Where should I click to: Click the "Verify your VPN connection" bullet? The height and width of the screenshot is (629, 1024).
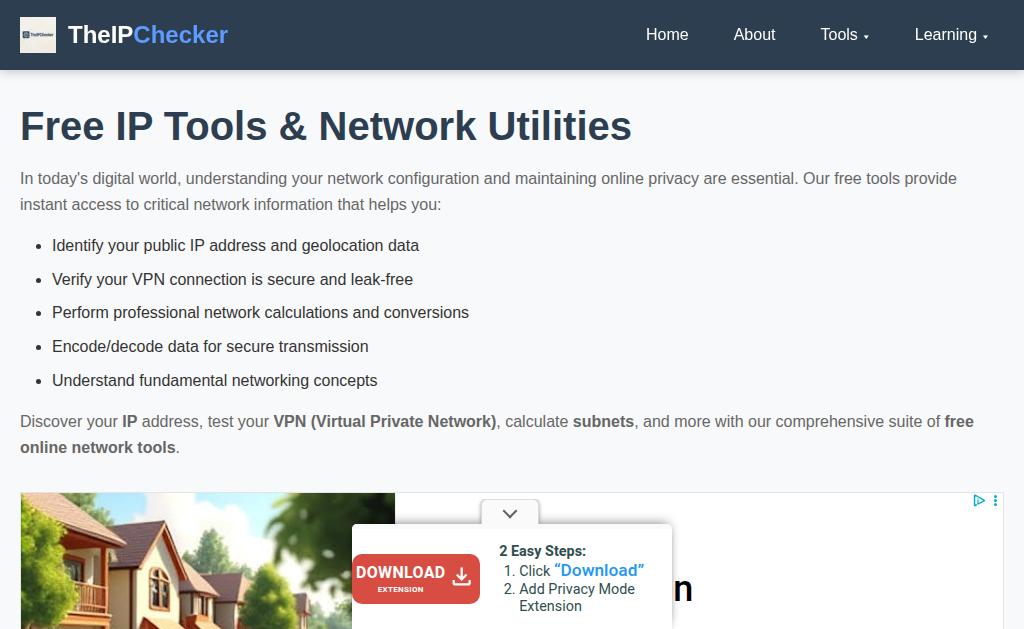click(232, 280)
